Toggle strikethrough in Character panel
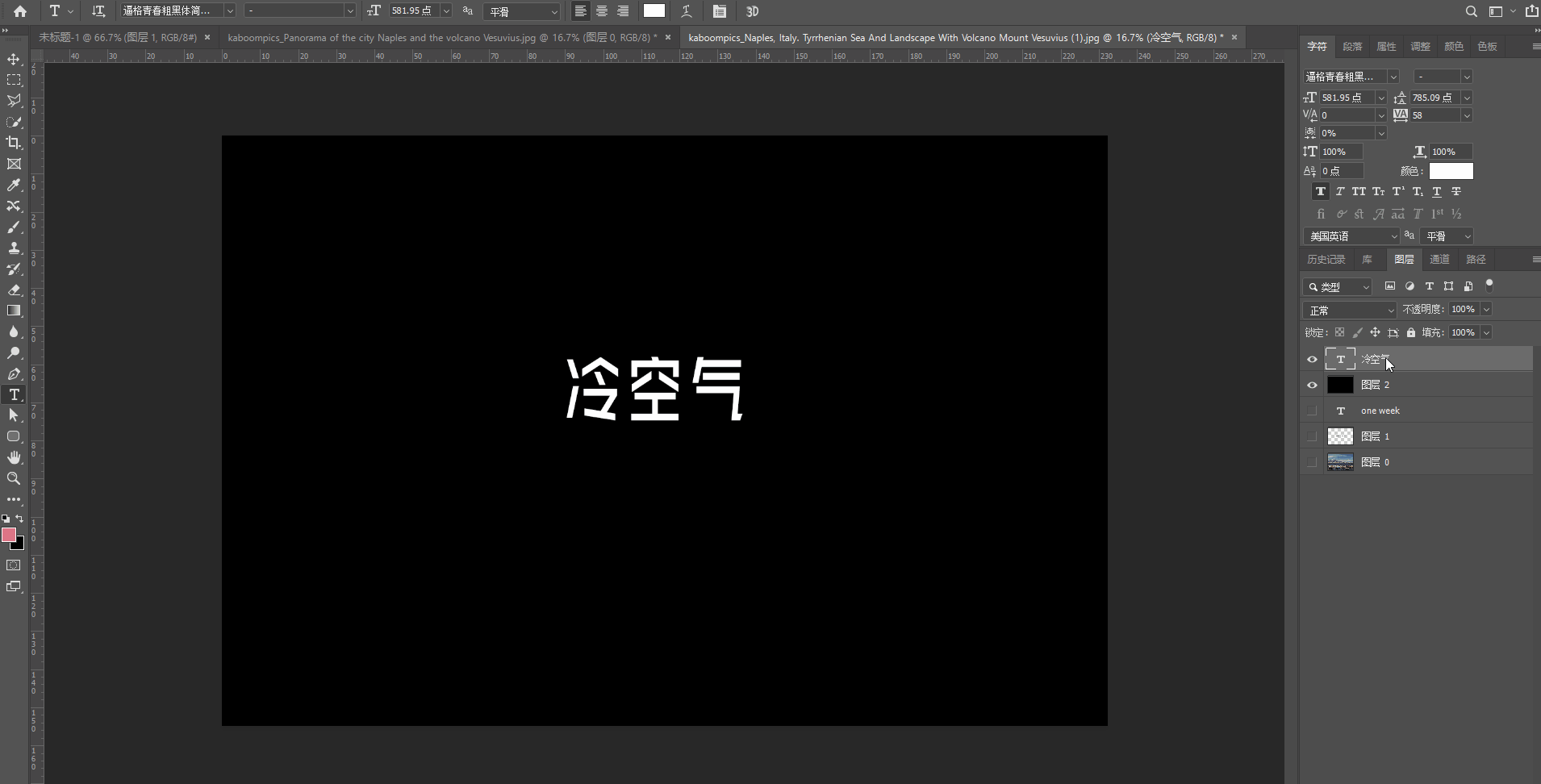 [1456, 192]
